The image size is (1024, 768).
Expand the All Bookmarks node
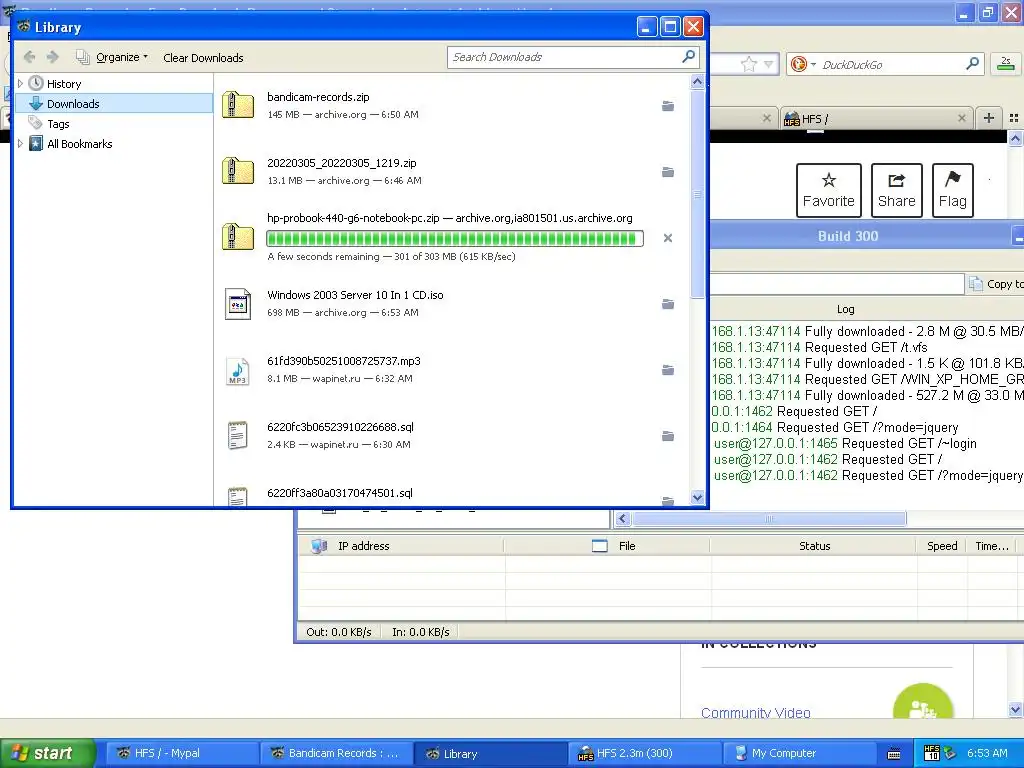20,144
